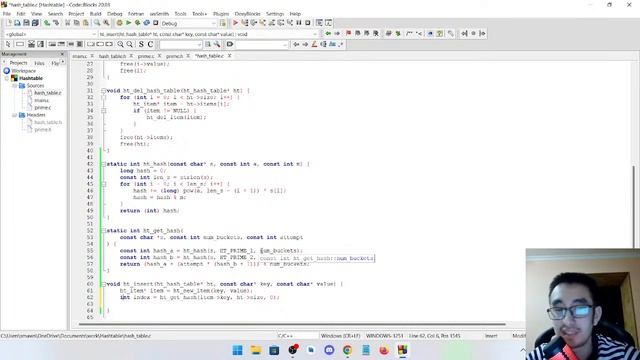Click the Windows (CR+LF) status bar field

pos(340,336)
